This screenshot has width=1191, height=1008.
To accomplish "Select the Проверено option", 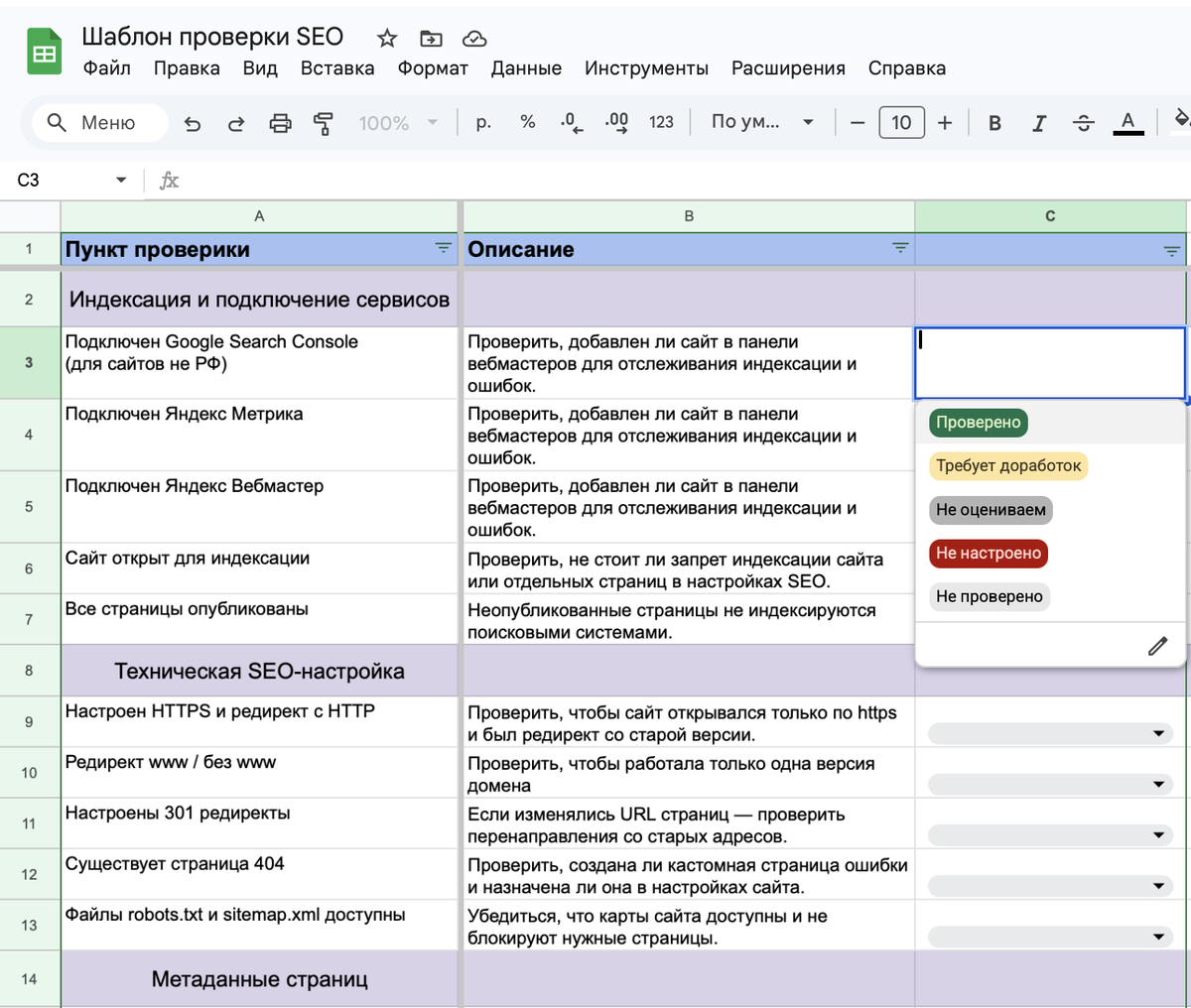I will click(979, 423).
